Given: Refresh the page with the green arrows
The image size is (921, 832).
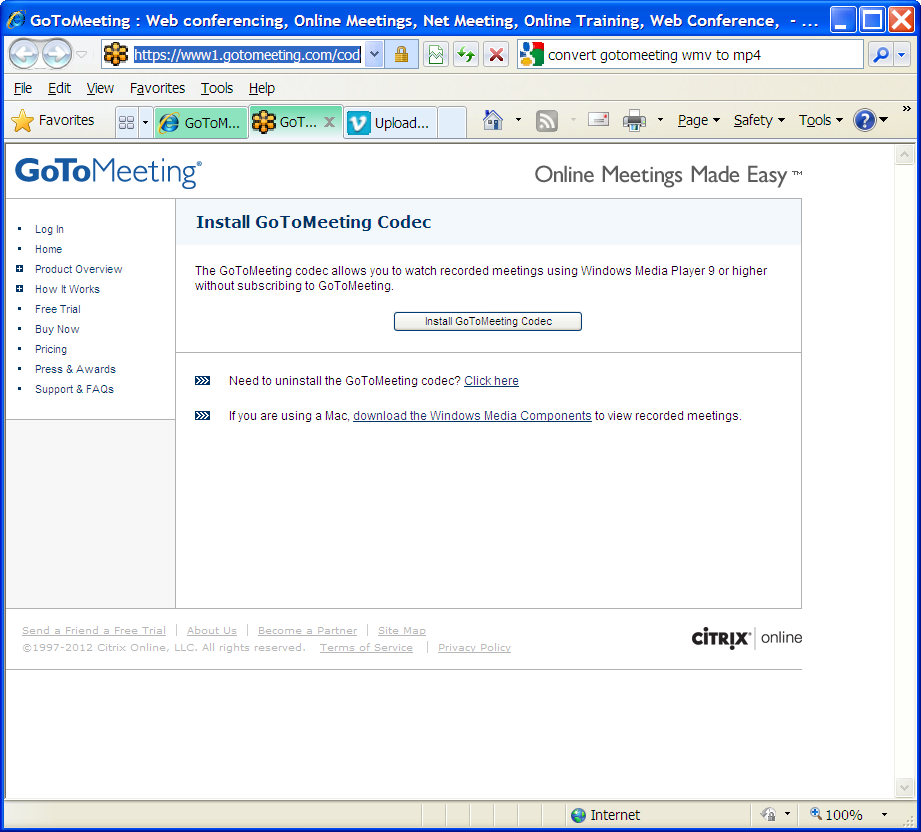Looking at the screenshot, I should 466,55.
